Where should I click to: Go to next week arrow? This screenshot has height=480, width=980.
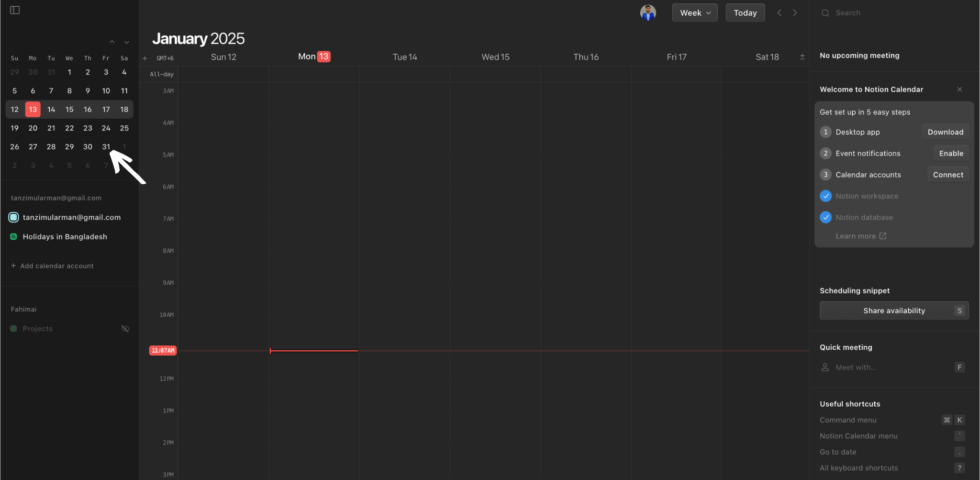[795, 13]
